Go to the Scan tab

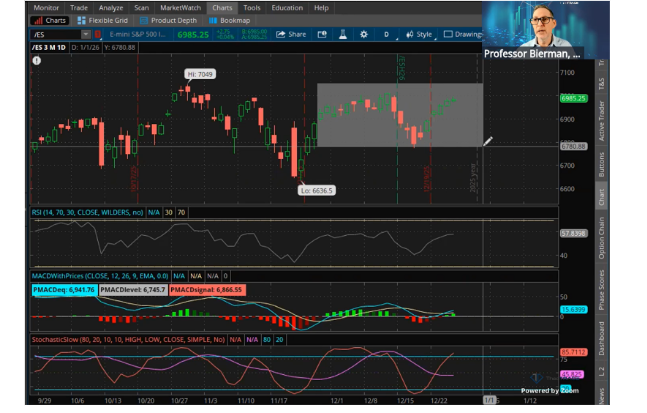coord(142,7)
